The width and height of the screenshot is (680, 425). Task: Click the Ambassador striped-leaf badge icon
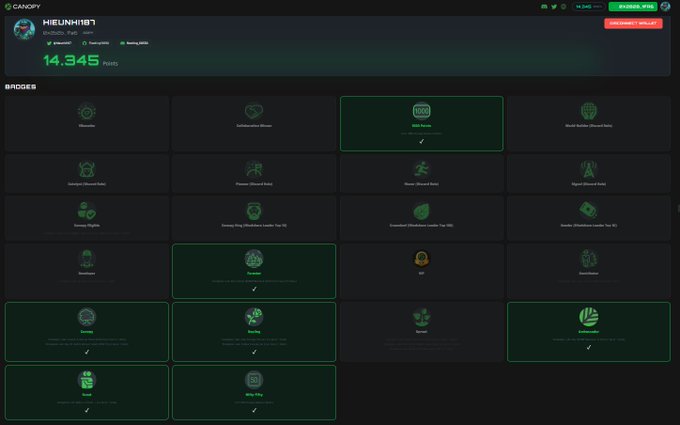589,317
